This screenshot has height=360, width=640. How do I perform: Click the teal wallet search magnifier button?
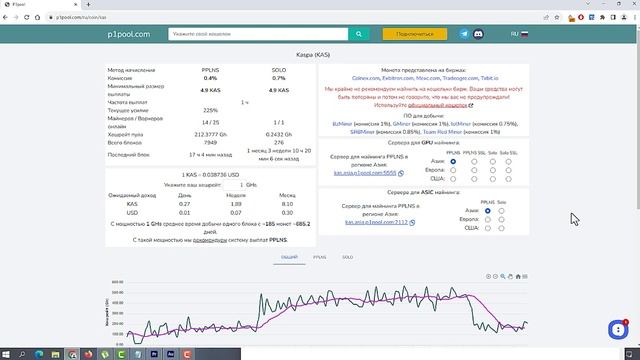(359, 34)
